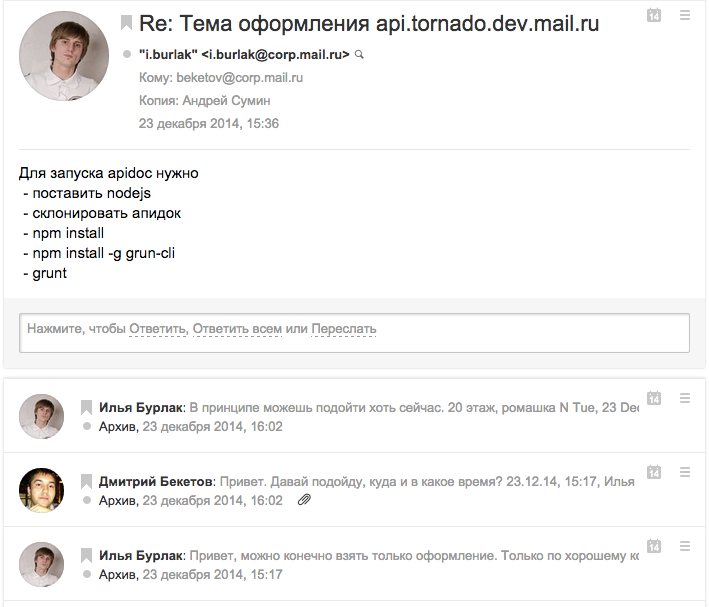Flag the open message next to the subject
Viewport: 710px width, 607px height.
coord(126,22)
